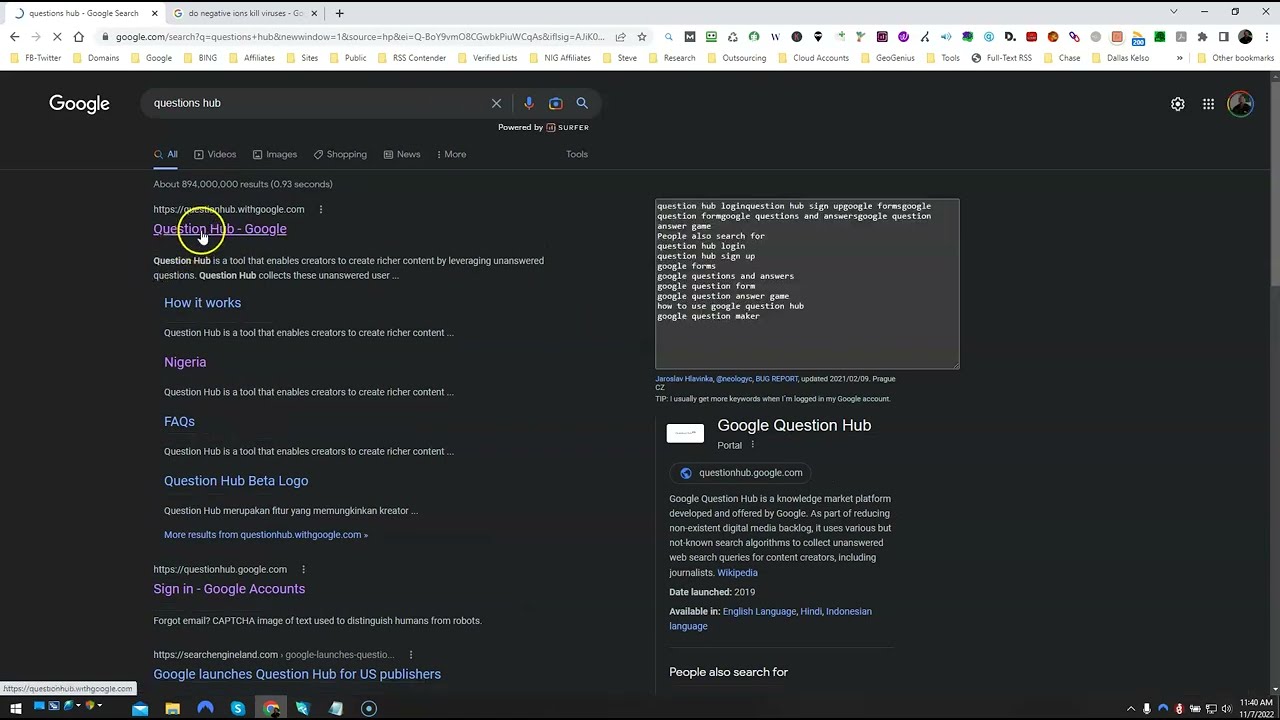Close the questions hub browser tab
This screenshot has height=720, width=1280.
coord(155,13)
